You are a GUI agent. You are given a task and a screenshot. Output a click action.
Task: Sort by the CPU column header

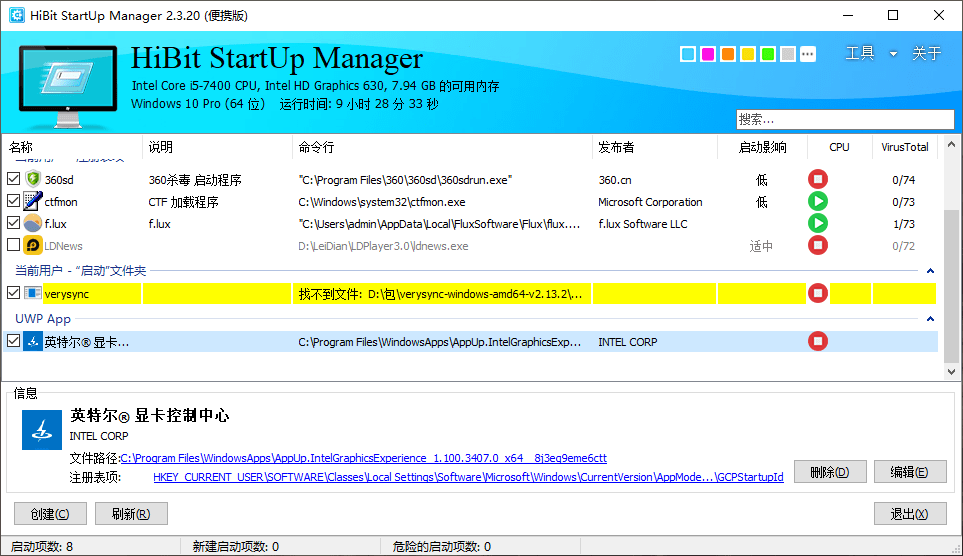tap(839, 147)
